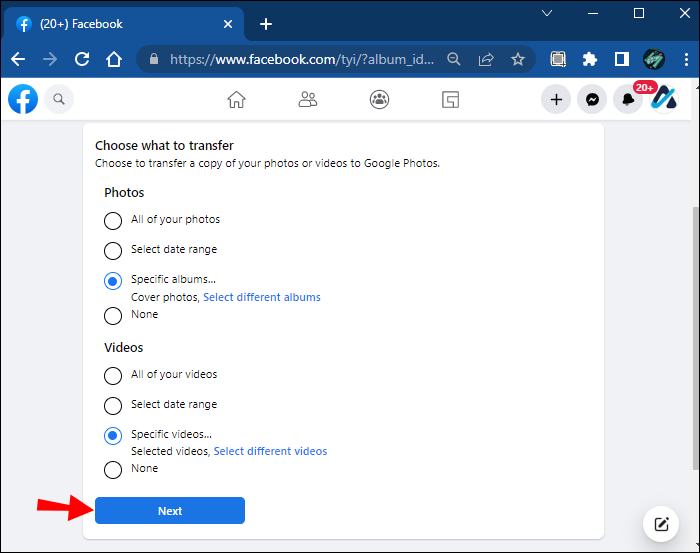This screenshot has width=700, height=553.
Task: Open the Friends icon in navigation
Action: point(308,99)
